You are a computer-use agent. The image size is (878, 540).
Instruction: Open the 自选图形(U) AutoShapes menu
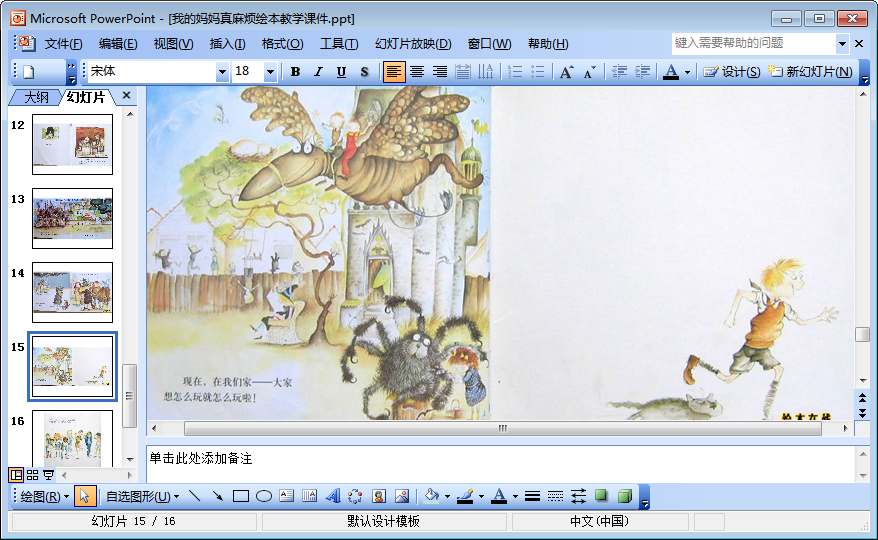coord(142,496)
